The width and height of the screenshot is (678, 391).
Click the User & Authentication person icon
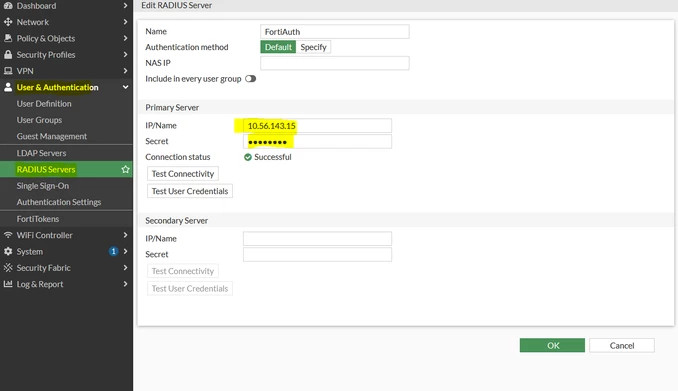click(8, 87)
